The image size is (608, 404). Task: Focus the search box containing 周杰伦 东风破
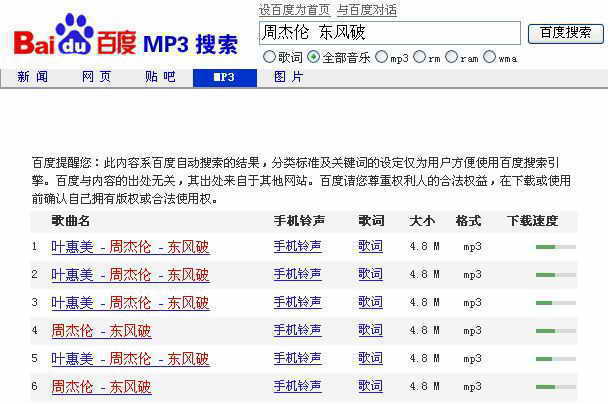coord(390,33)
